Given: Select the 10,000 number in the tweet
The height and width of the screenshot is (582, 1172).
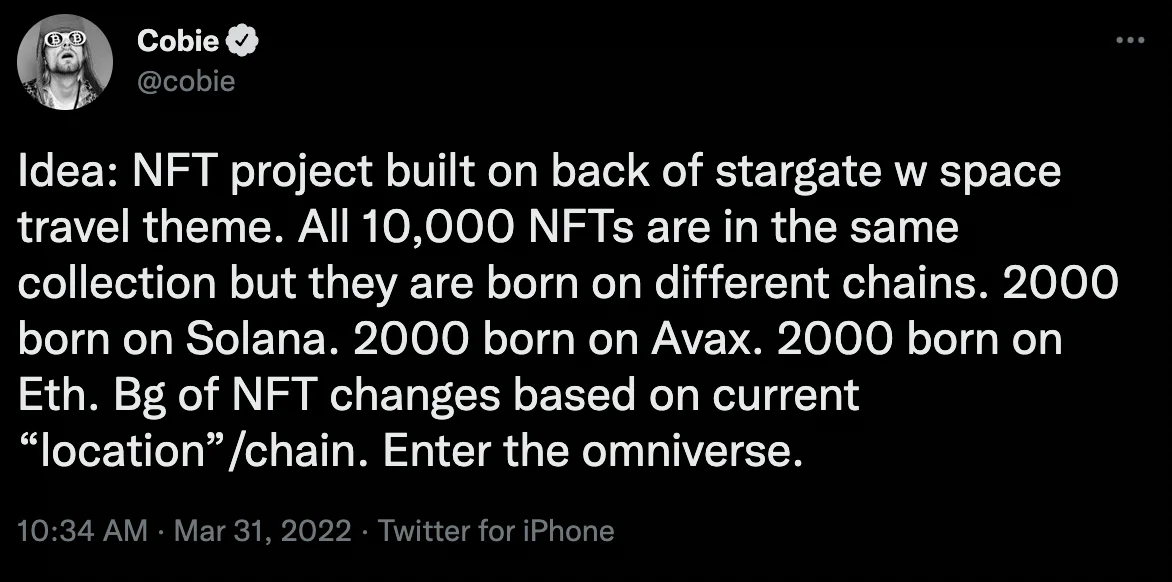Looking at the screenshot, I should 433,229.
